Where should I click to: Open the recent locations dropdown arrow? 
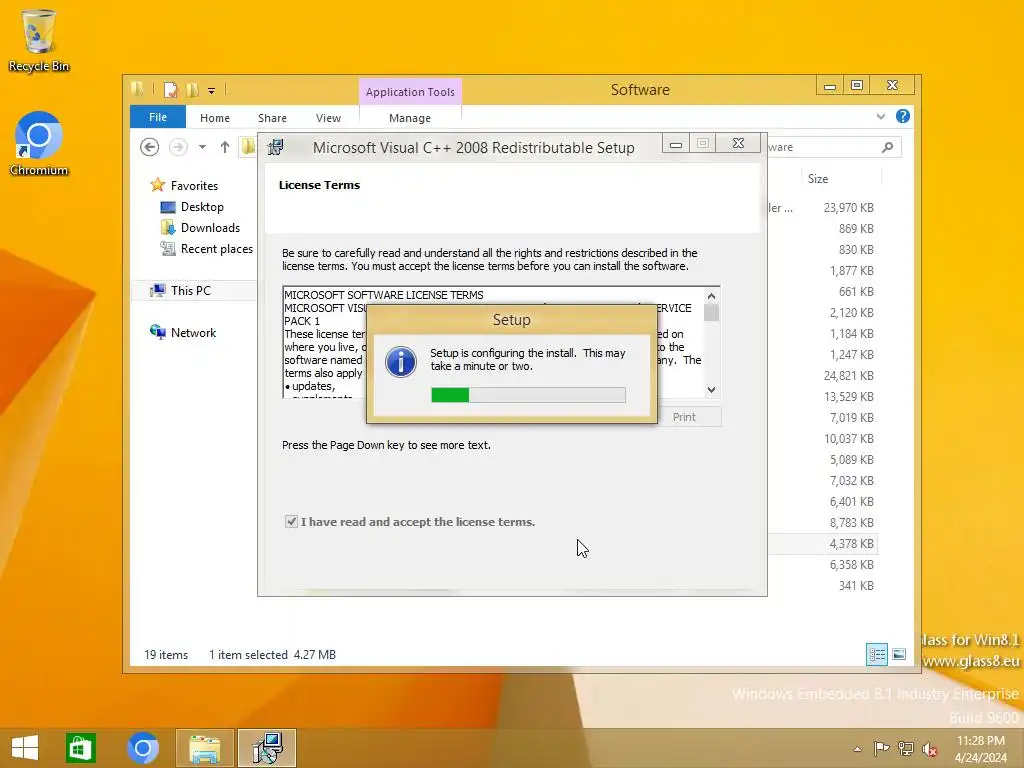coord(202,147)
